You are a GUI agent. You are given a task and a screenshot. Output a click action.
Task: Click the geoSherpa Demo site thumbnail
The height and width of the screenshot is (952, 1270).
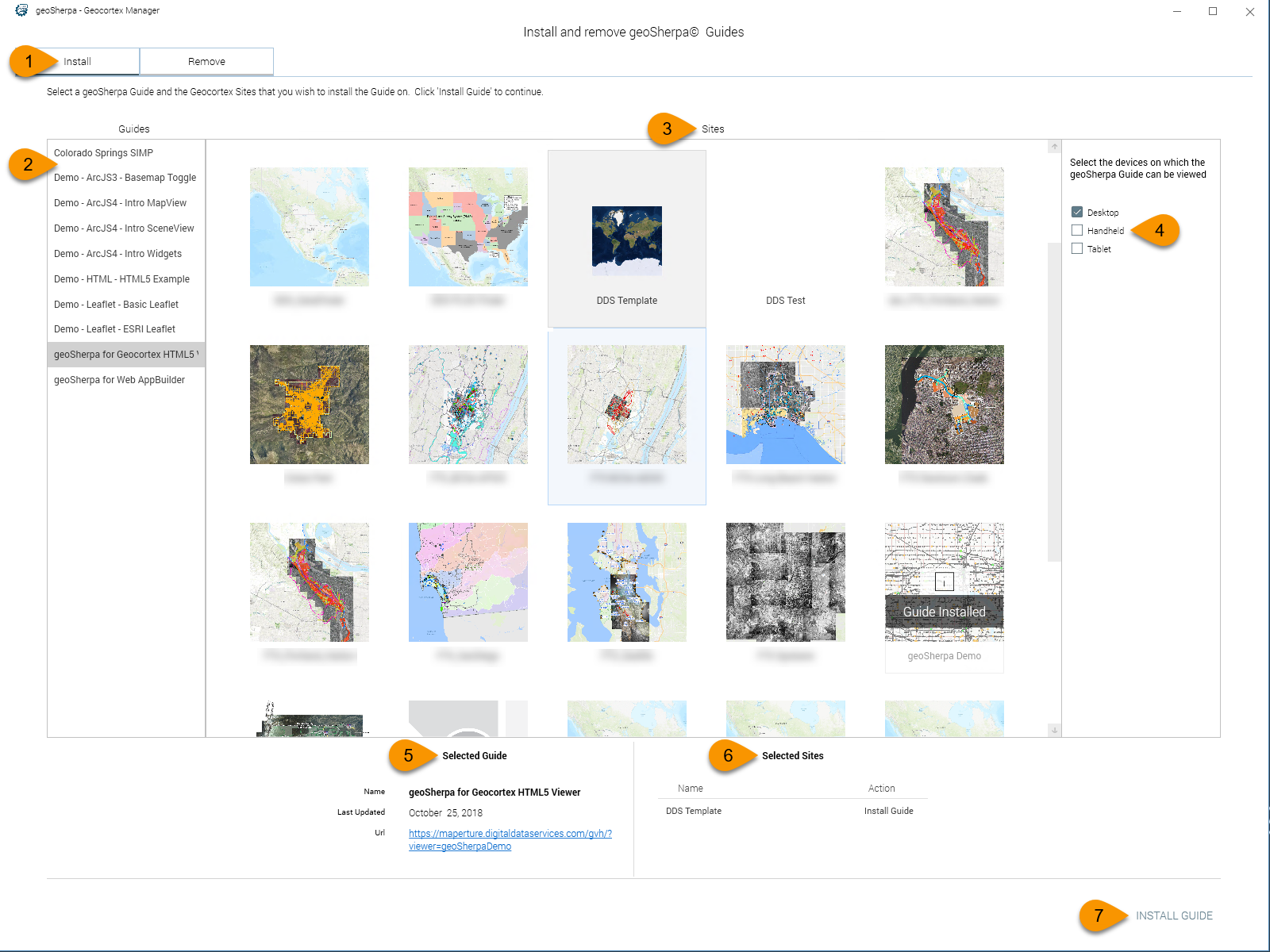(945, 582)
